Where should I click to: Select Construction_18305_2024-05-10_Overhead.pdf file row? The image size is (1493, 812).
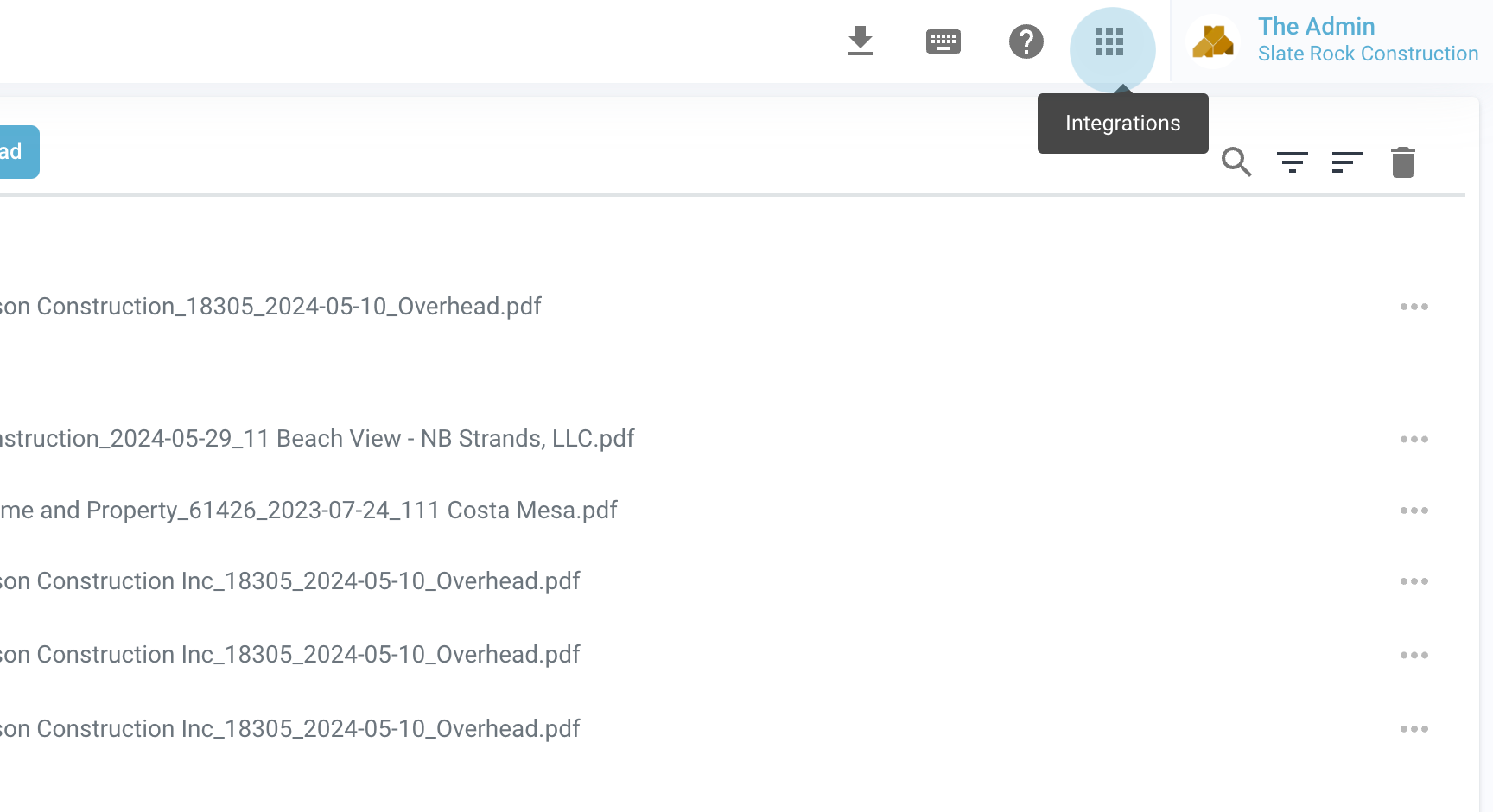tap(270, 307)
